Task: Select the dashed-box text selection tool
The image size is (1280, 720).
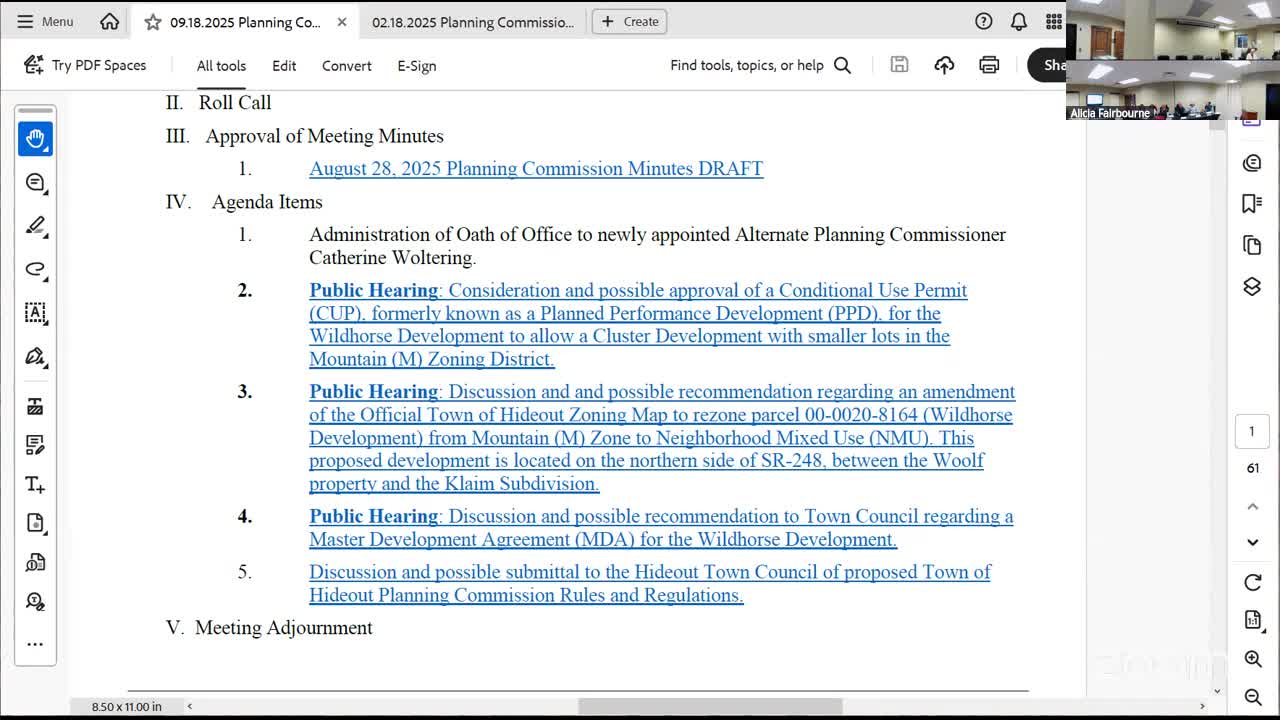Action: pyautogui.click(x=36, y=313)
